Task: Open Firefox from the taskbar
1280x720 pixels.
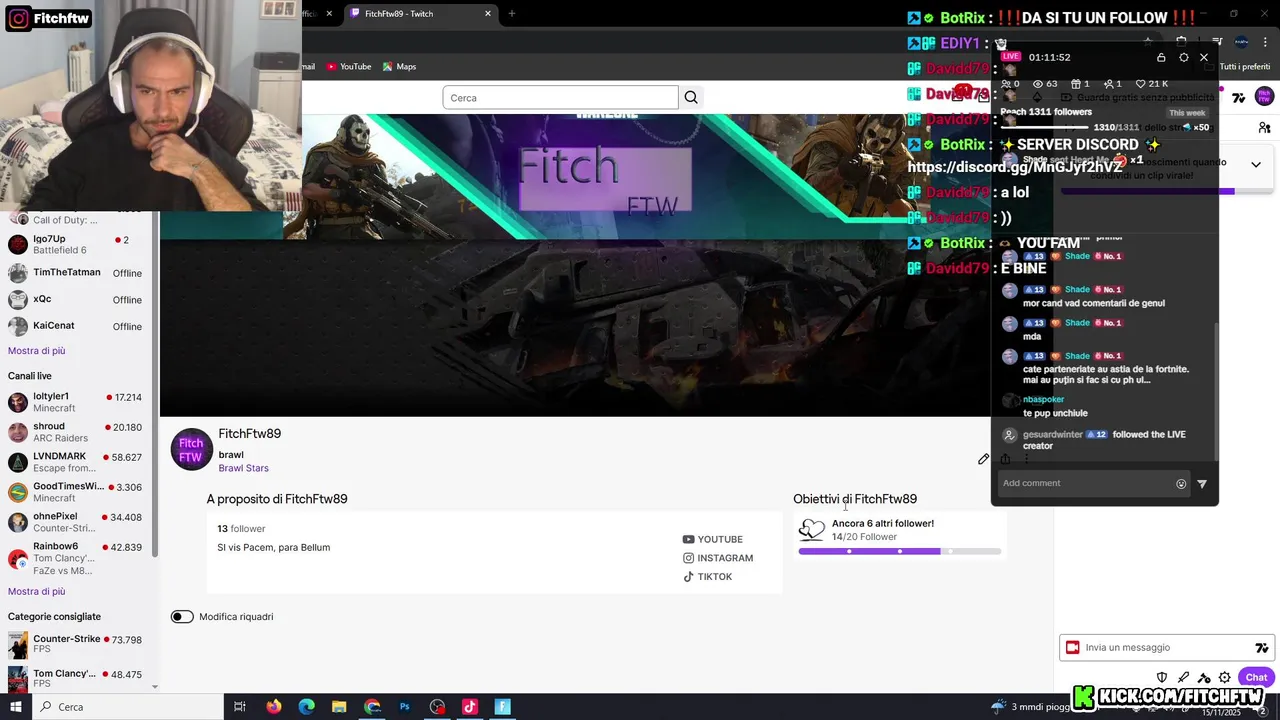Action: pyautogui.click(x=274, y=706)
